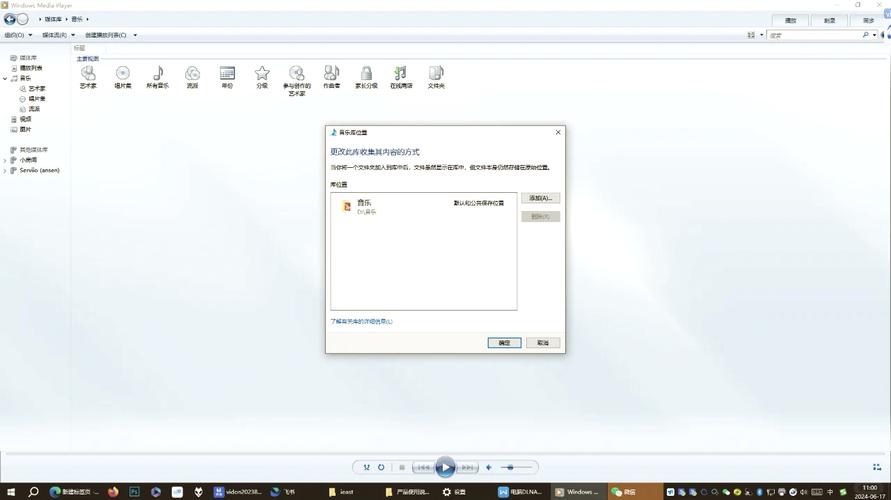Open the 流派 (Genre) view icon

click(x=193, y=77)
